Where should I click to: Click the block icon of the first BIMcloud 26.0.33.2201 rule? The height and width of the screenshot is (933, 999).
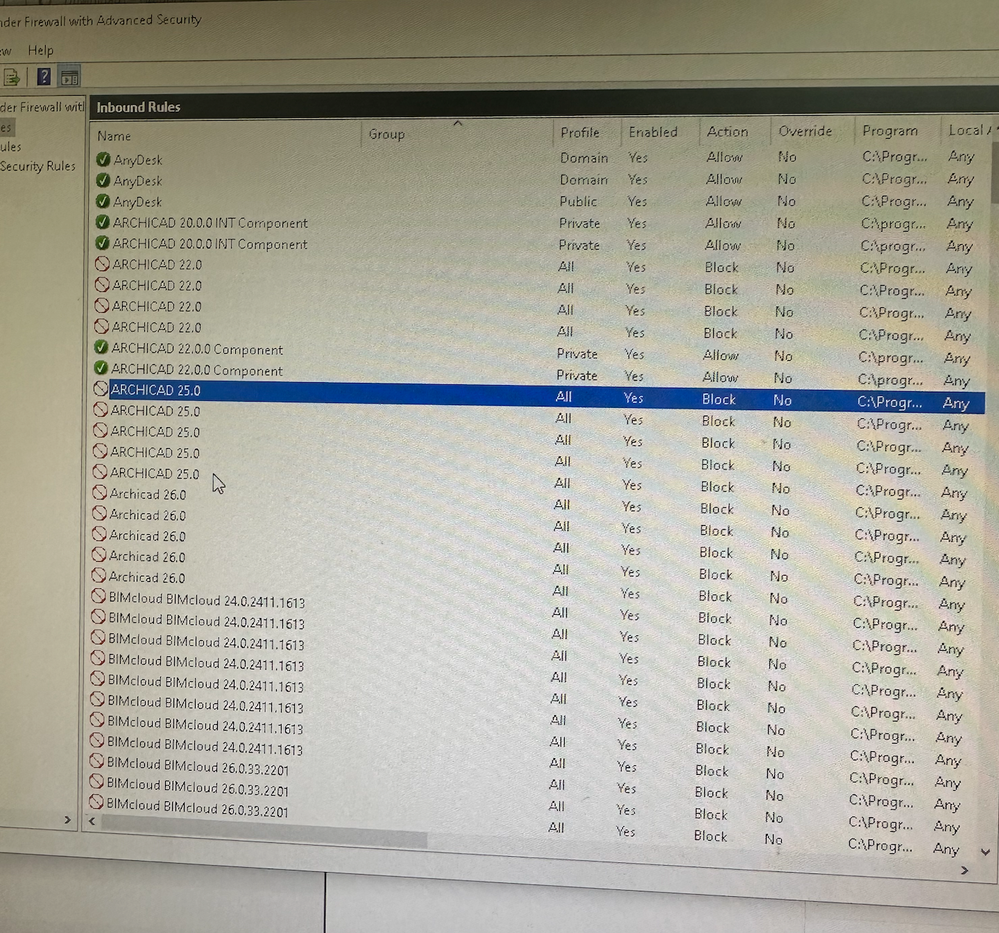(x=97, y=762)
